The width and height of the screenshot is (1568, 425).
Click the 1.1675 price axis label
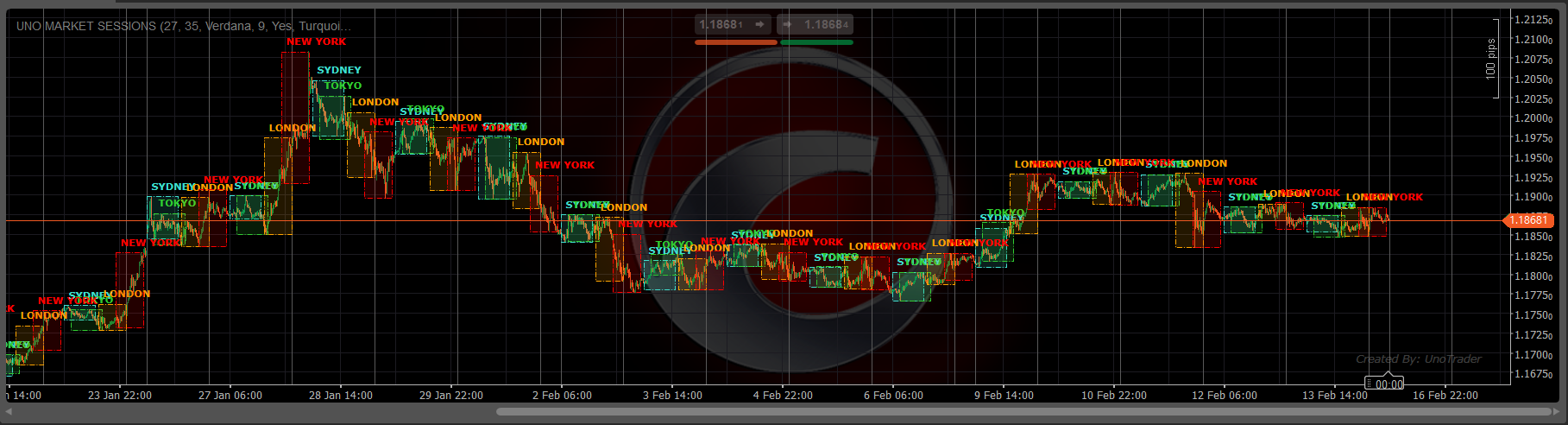[1533, 374]
